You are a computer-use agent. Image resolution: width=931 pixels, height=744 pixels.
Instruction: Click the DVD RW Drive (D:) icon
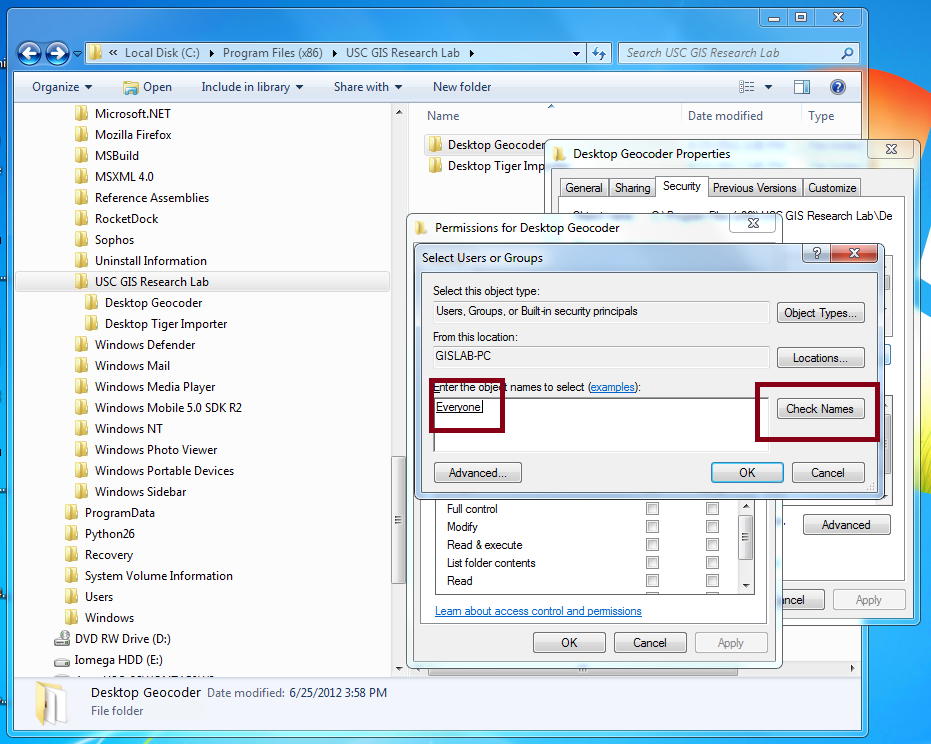click(62, 639)
